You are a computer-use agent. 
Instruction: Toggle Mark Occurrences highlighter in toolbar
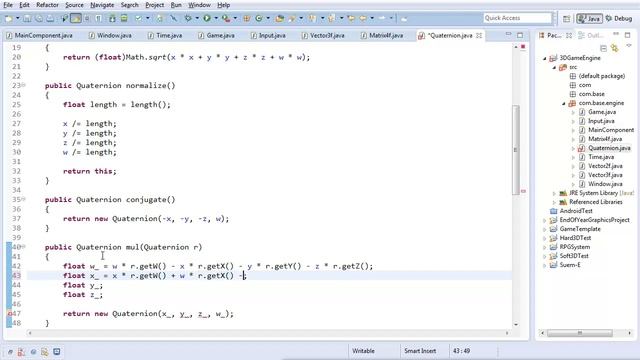(x=76, y=18)
